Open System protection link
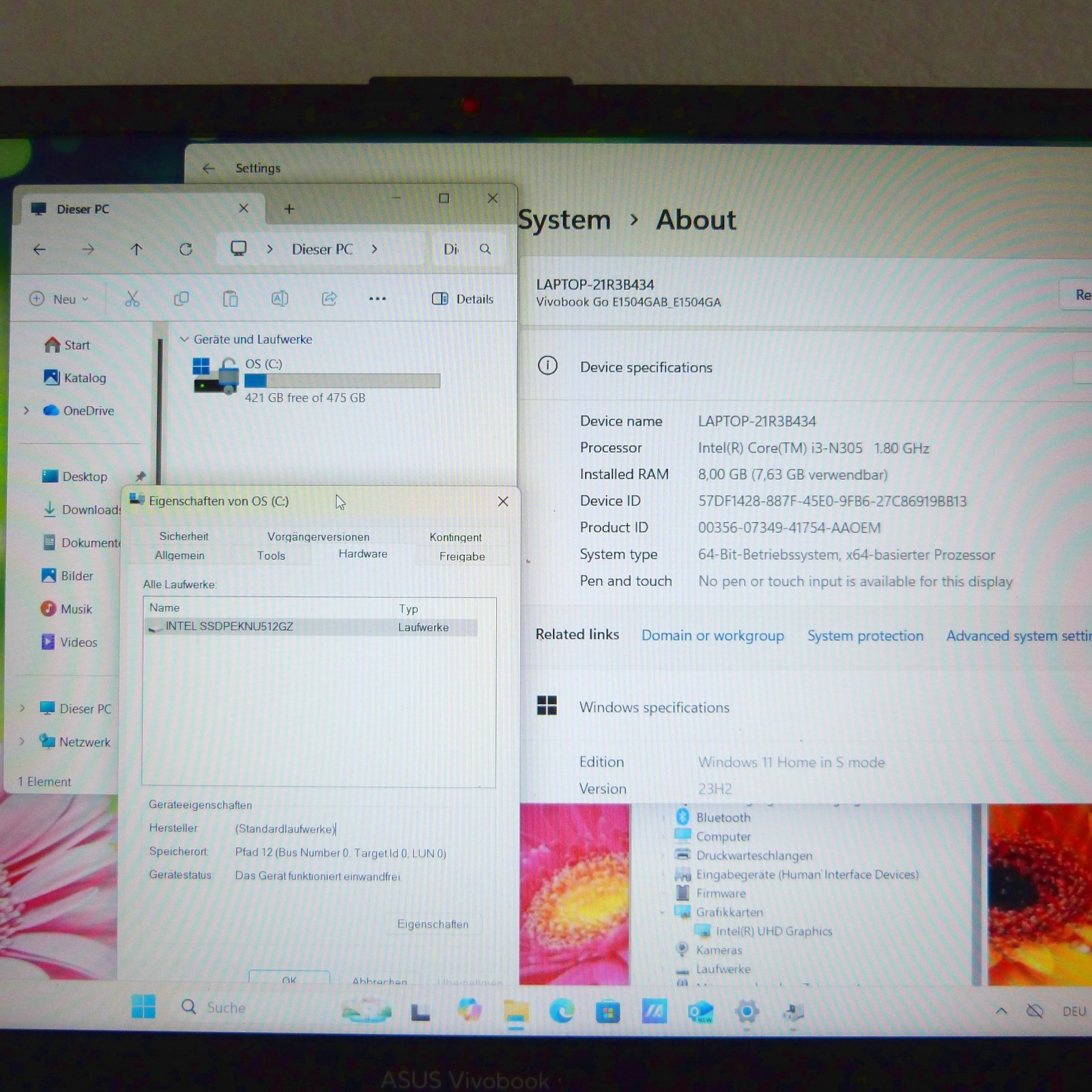Viewport: 1092px width, 1092px height. (865, 635)
